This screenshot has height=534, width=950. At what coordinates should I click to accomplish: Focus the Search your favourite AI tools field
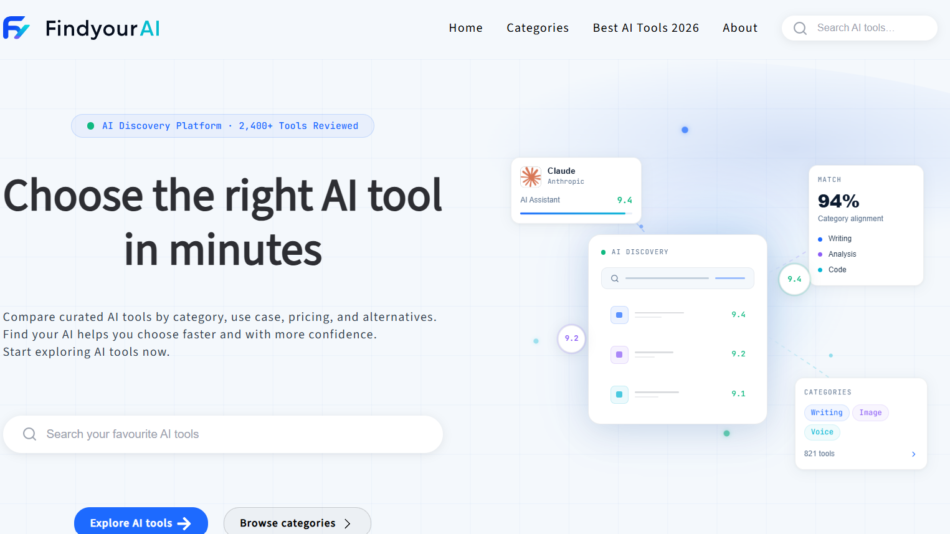(223, 434)
